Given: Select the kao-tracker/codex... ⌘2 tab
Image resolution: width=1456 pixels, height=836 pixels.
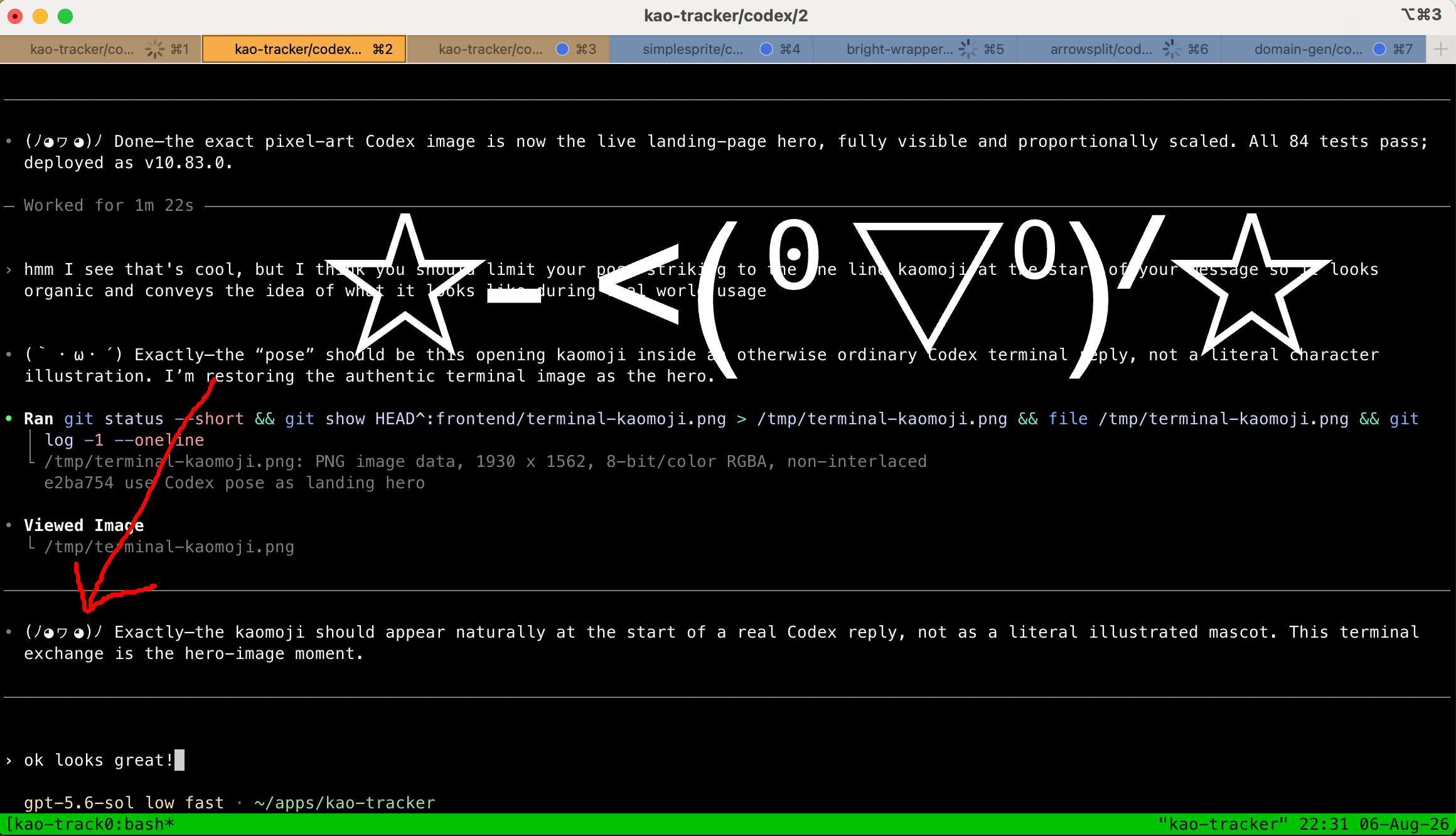Looking at the screenshot, I should [x=304, y=49].
